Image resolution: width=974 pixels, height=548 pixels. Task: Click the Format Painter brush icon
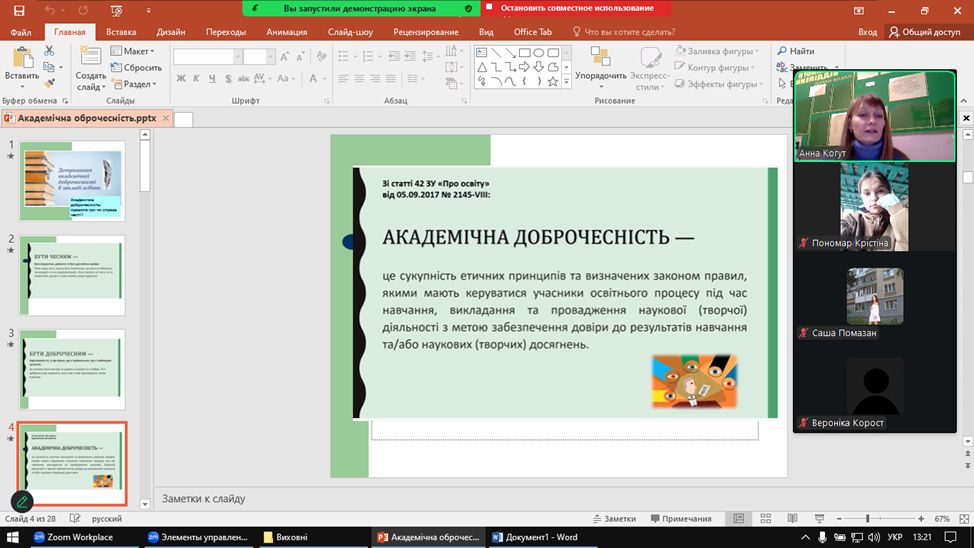pyautogui.click(x=51, y=84)
